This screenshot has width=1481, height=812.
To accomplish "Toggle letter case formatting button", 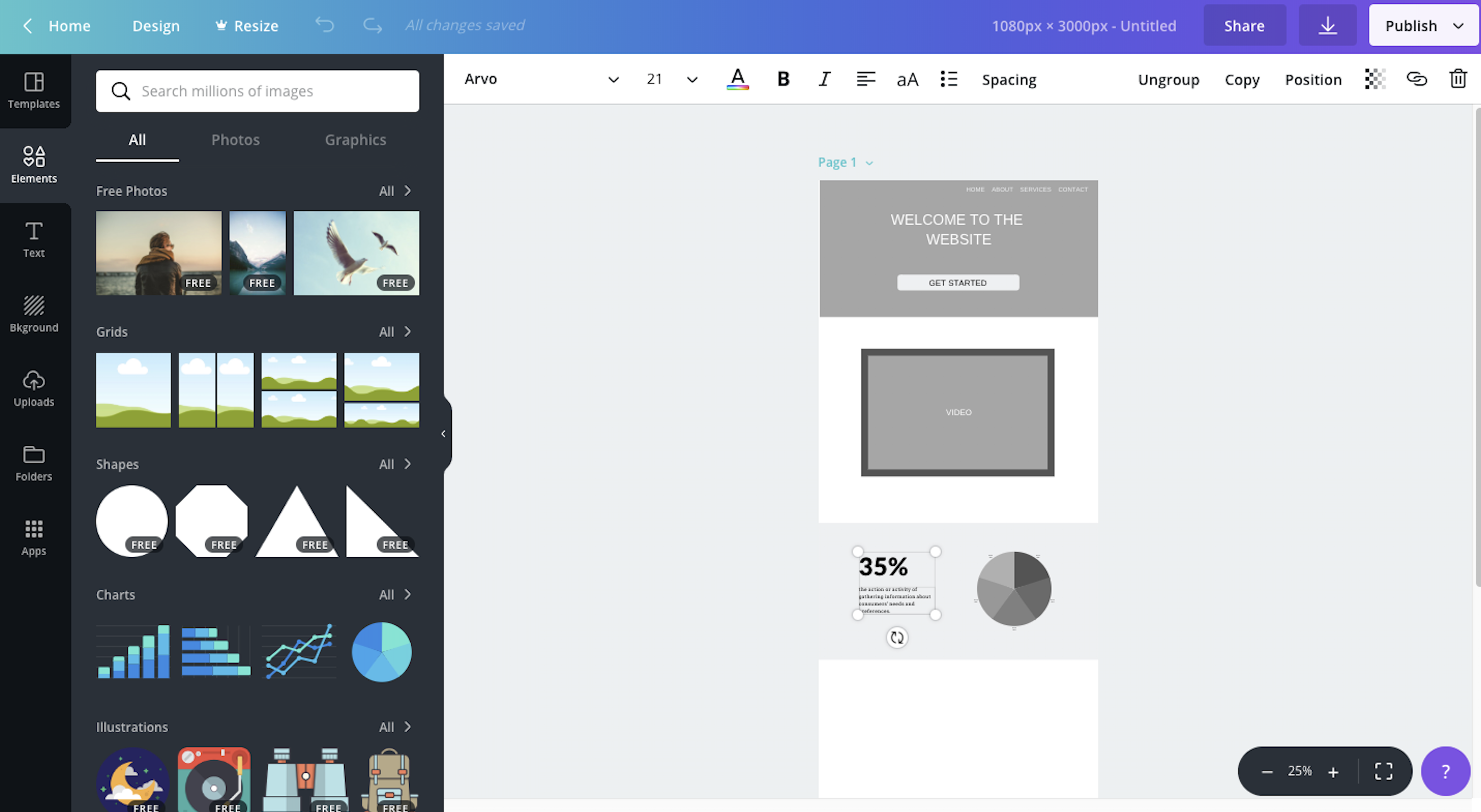I will [x=906, y=78].
